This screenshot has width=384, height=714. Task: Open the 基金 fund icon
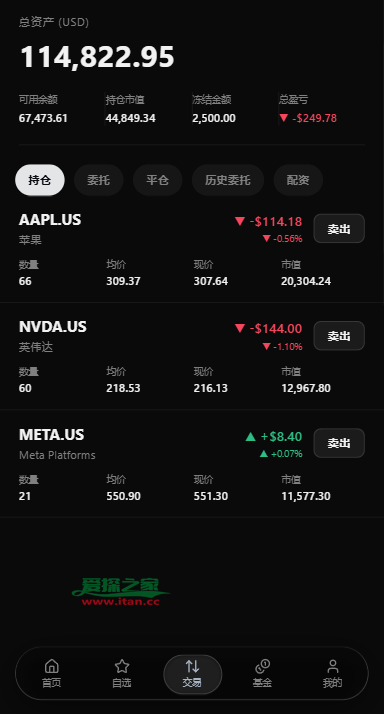click(262, 666)
